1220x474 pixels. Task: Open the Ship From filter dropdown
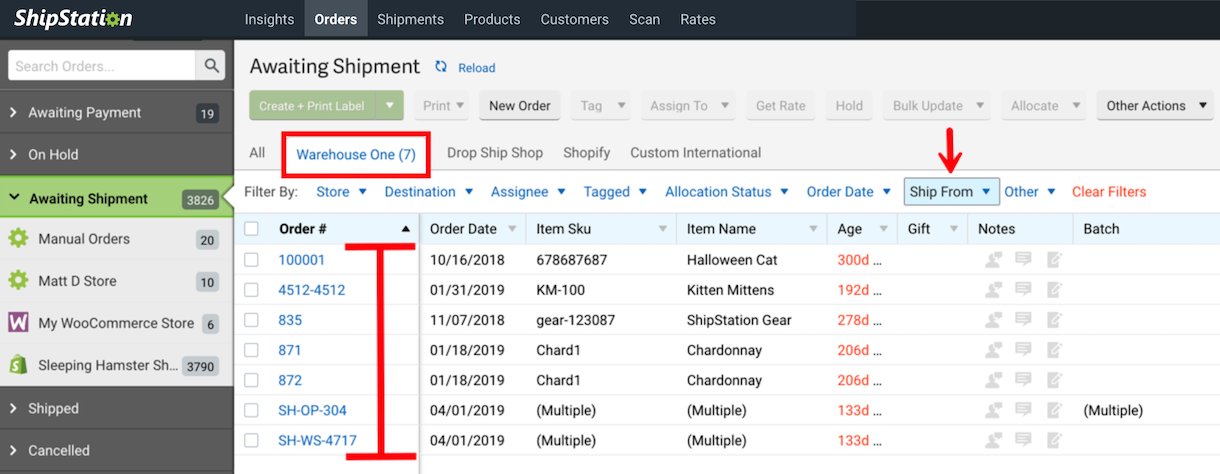tap(951, 192)
